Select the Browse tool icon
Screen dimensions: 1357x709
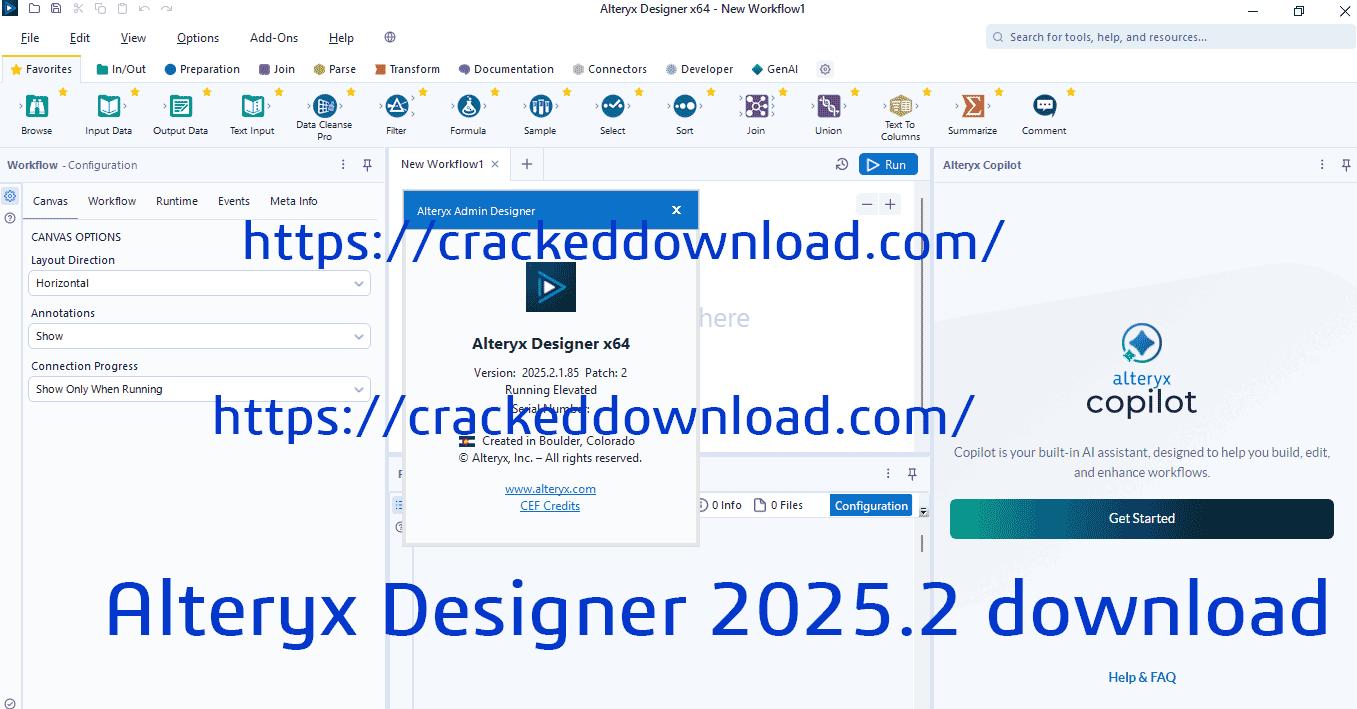coord(37,107)
